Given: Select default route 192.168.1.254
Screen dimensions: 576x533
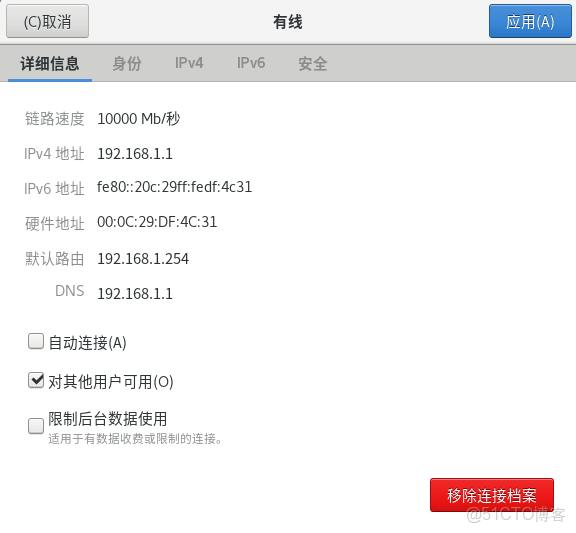Looking at the screenshot, I should coord(143,259).
